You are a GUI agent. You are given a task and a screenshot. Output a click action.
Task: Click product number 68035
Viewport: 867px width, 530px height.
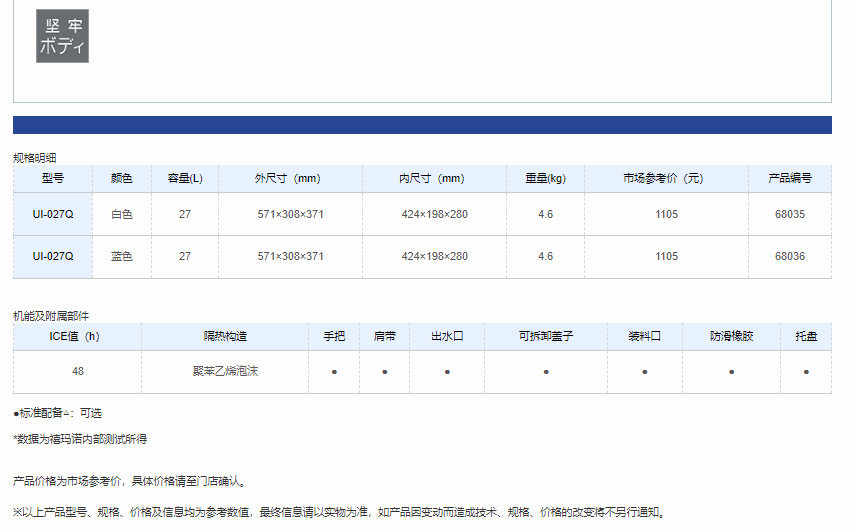tap(790, 214)
